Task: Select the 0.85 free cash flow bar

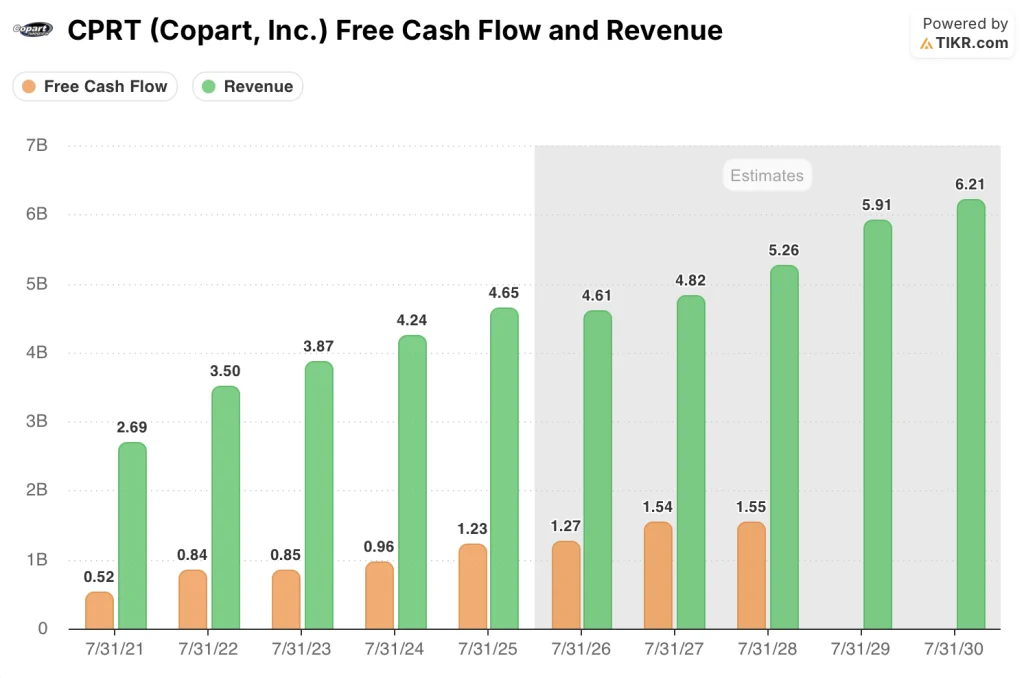Action: pyautogui.click(x=286, y=600)
